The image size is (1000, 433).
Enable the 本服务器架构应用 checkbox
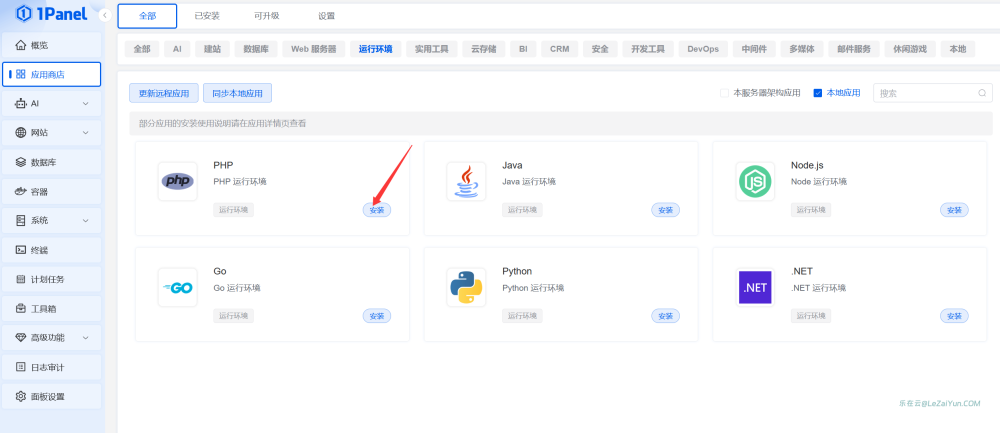(724, 93)
